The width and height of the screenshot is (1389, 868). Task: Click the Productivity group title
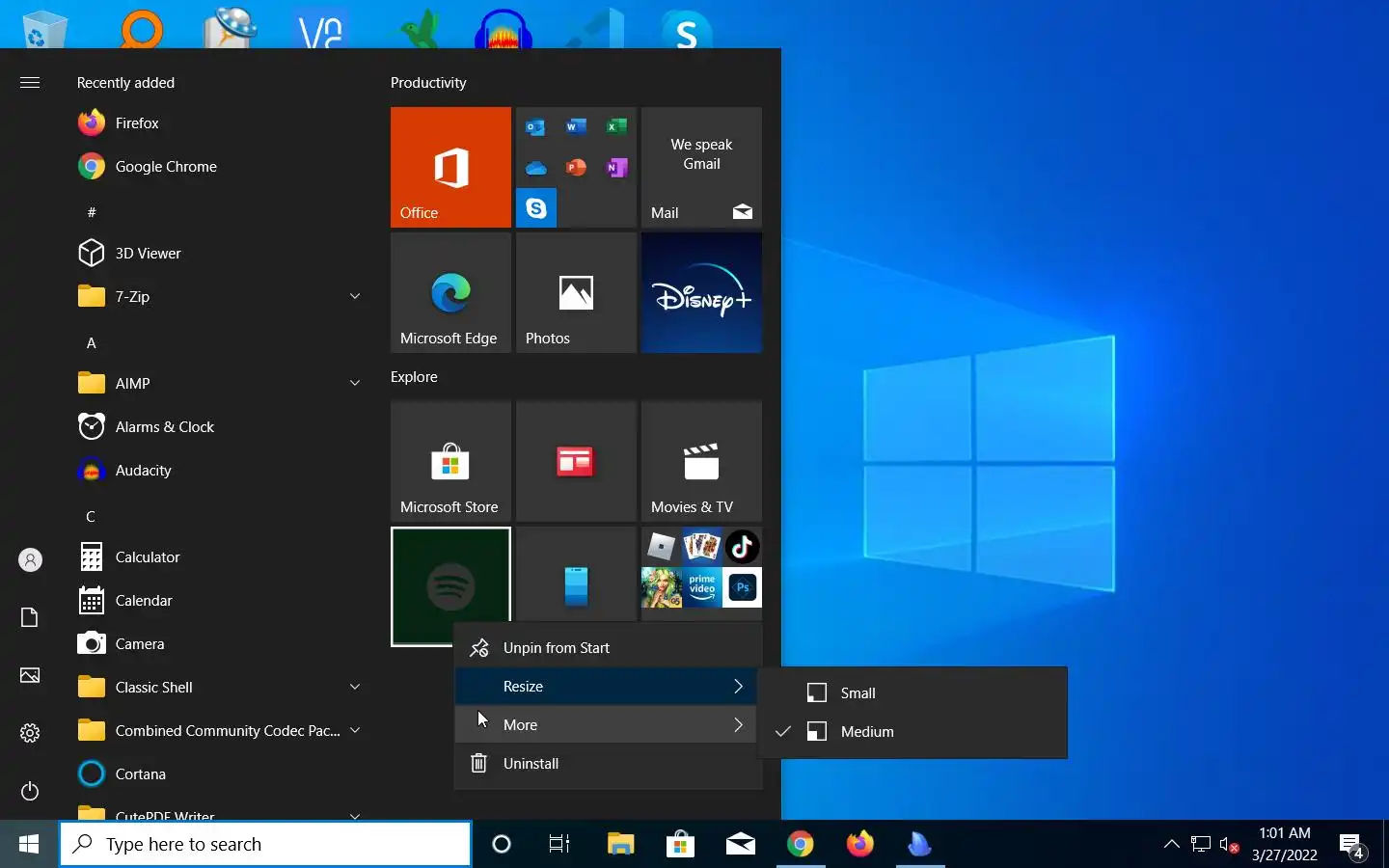(428, 82)
